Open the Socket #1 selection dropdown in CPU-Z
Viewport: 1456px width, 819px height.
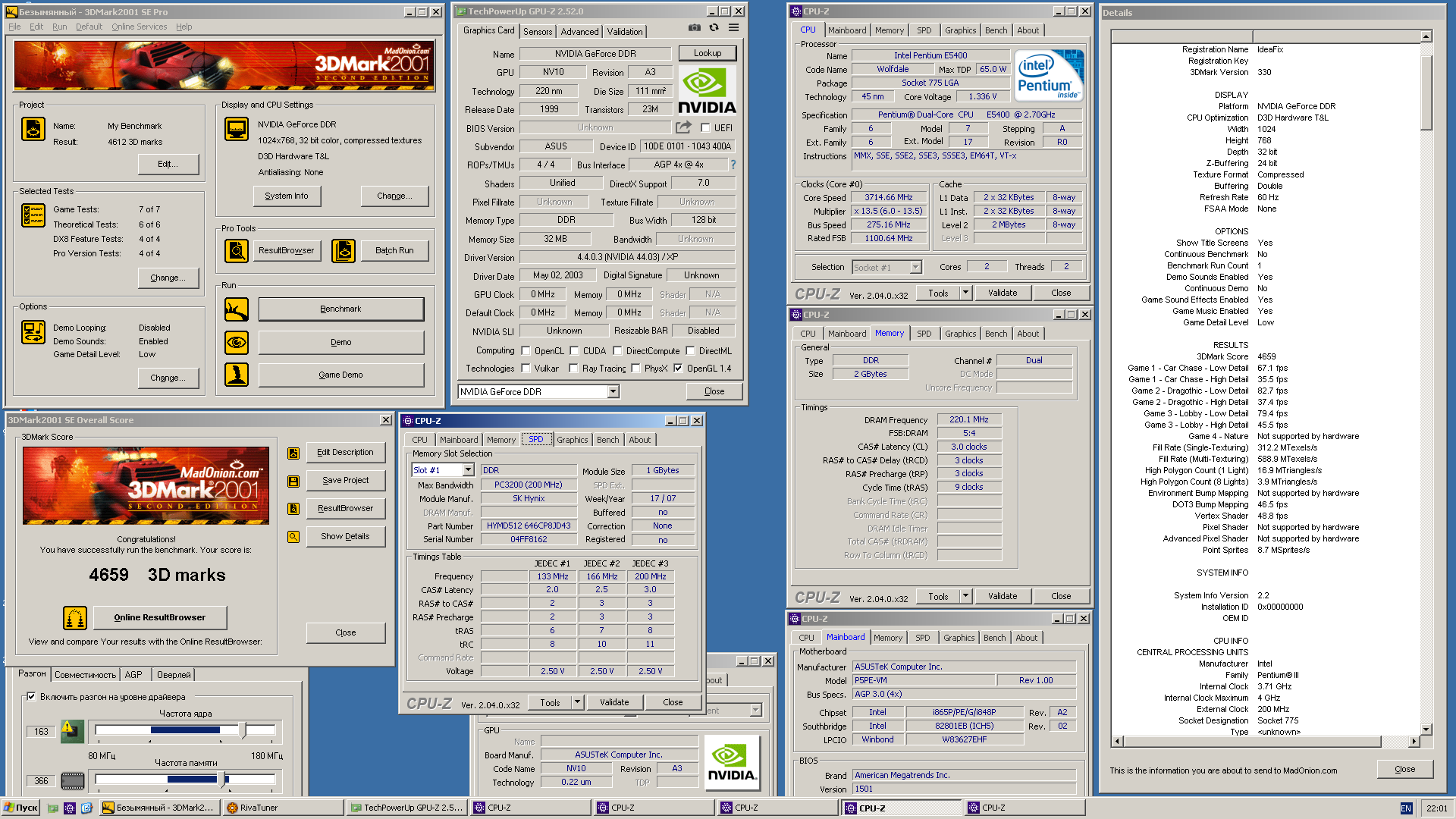coord(915,267)
